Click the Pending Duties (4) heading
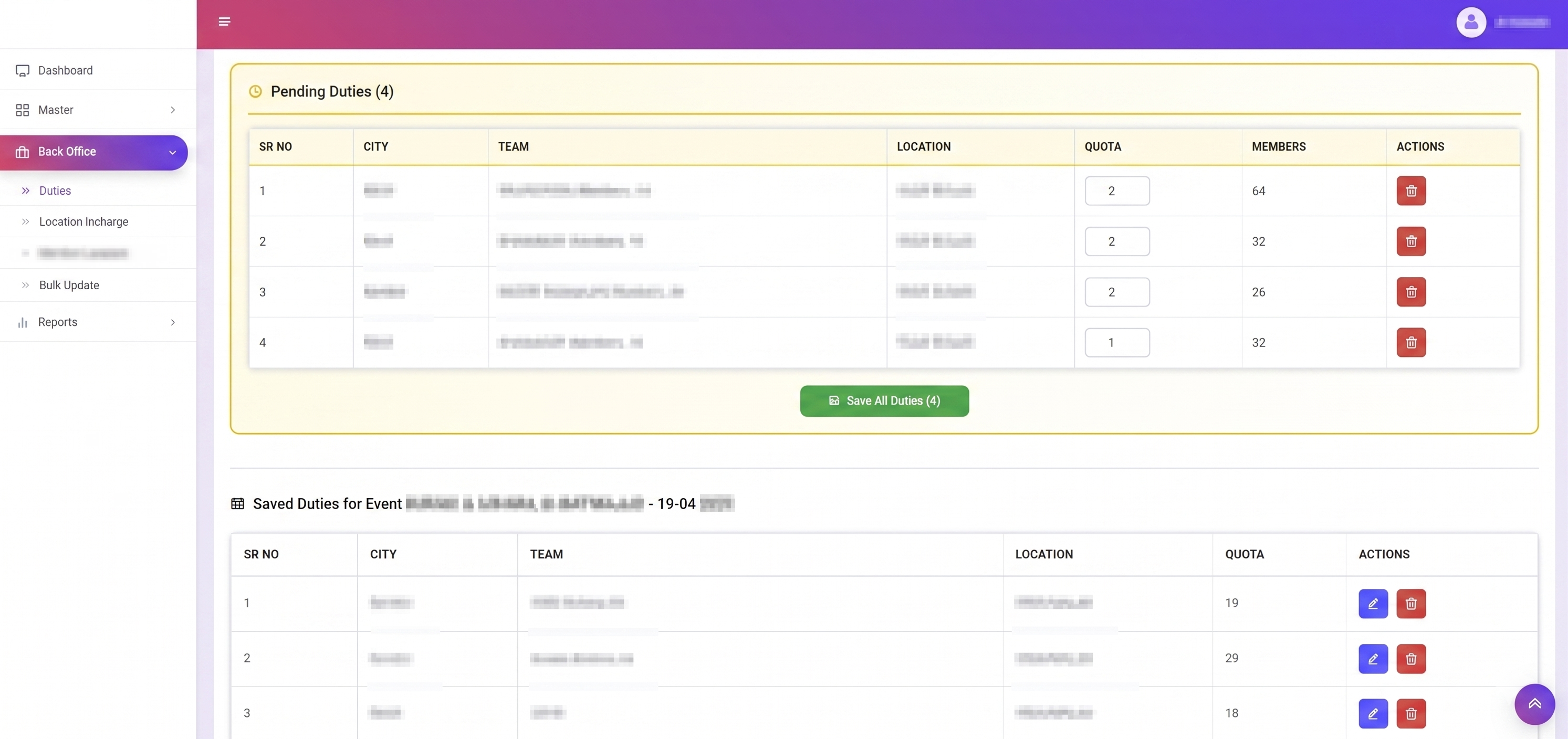The image size is (1568, 739). tap(332, 92)
